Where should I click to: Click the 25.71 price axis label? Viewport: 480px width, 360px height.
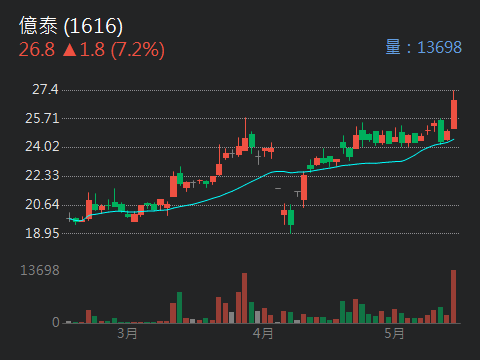coord(42,118)
